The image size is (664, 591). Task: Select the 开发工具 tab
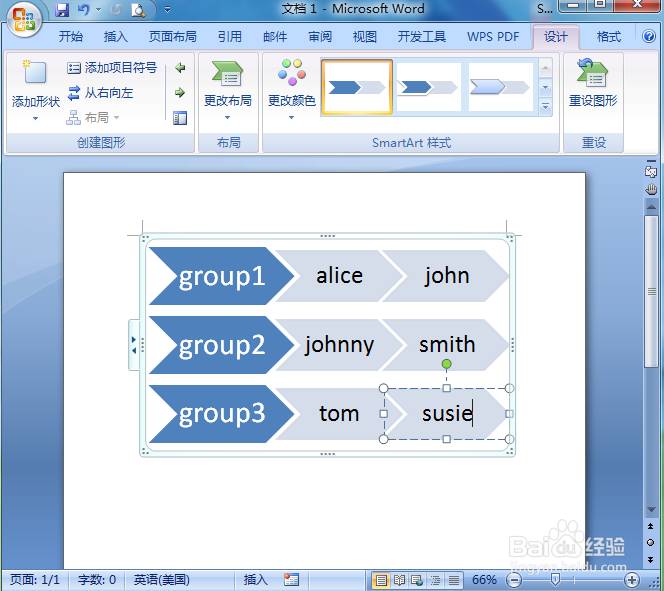tap(421, 37)
